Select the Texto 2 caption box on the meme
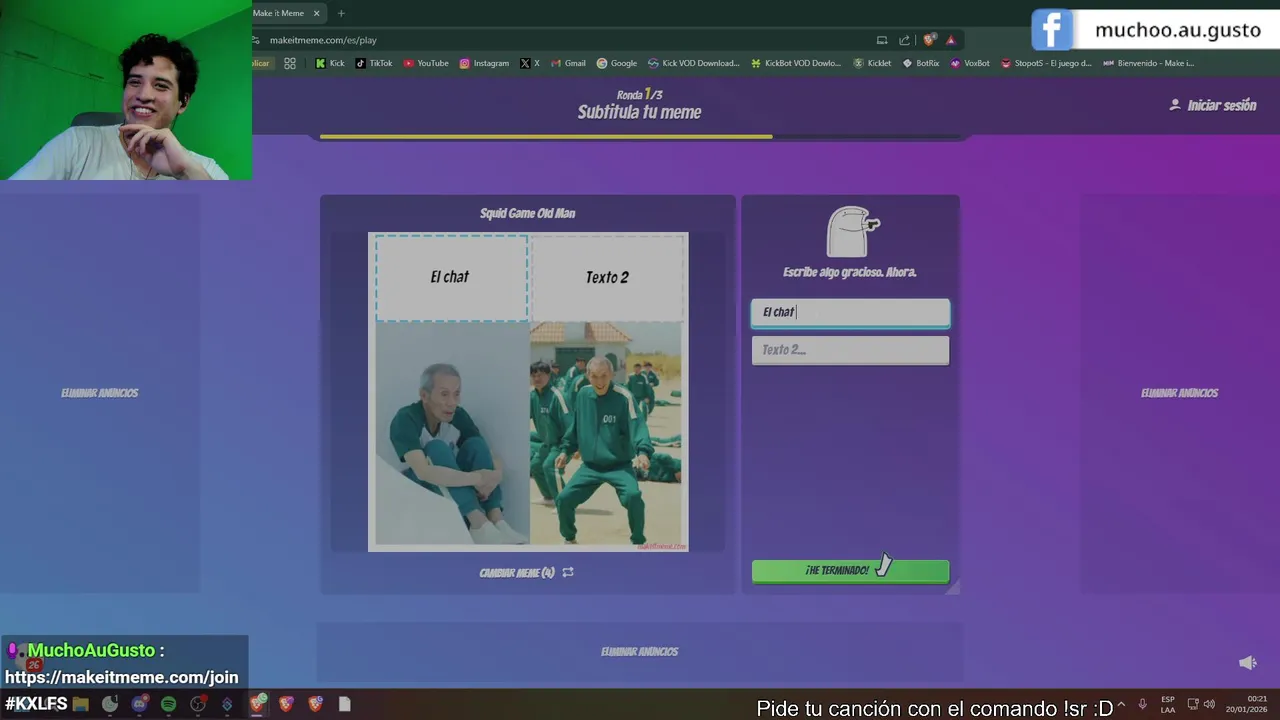This screenshot has height=720, width=1280. (x=607, y=277)
